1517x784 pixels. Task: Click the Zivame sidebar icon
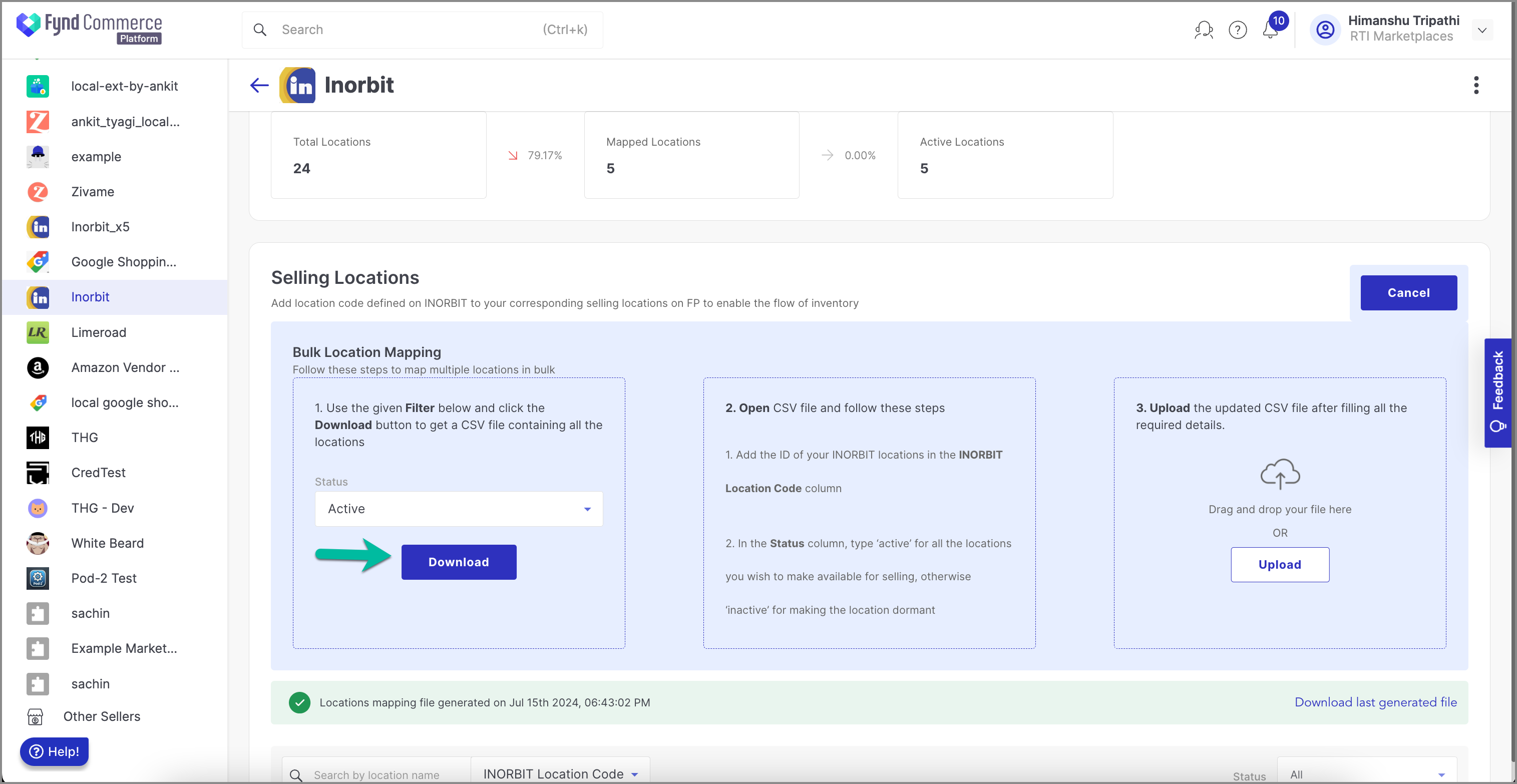coord(38,192)
